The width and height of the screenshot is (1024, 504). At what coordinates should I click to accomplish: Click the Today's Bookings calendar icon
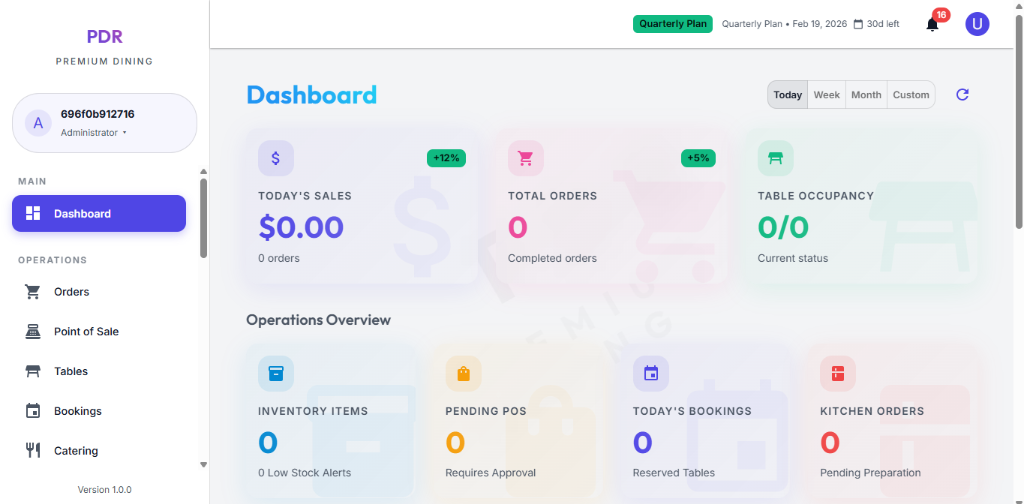pyautogui.click(x=651, y=374)
